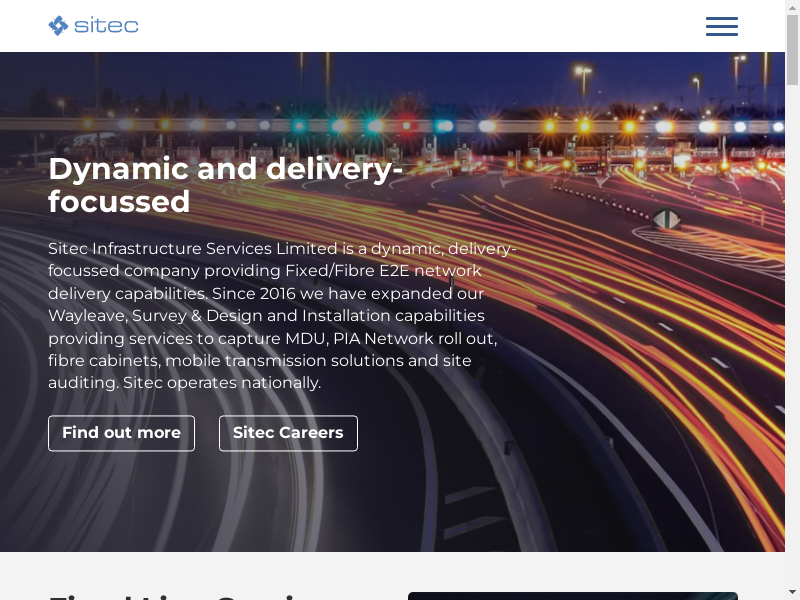This screenshot has height=600, width=800.
Task: Click the street lamps in the hero photo
Action: [x=583, y=75]
